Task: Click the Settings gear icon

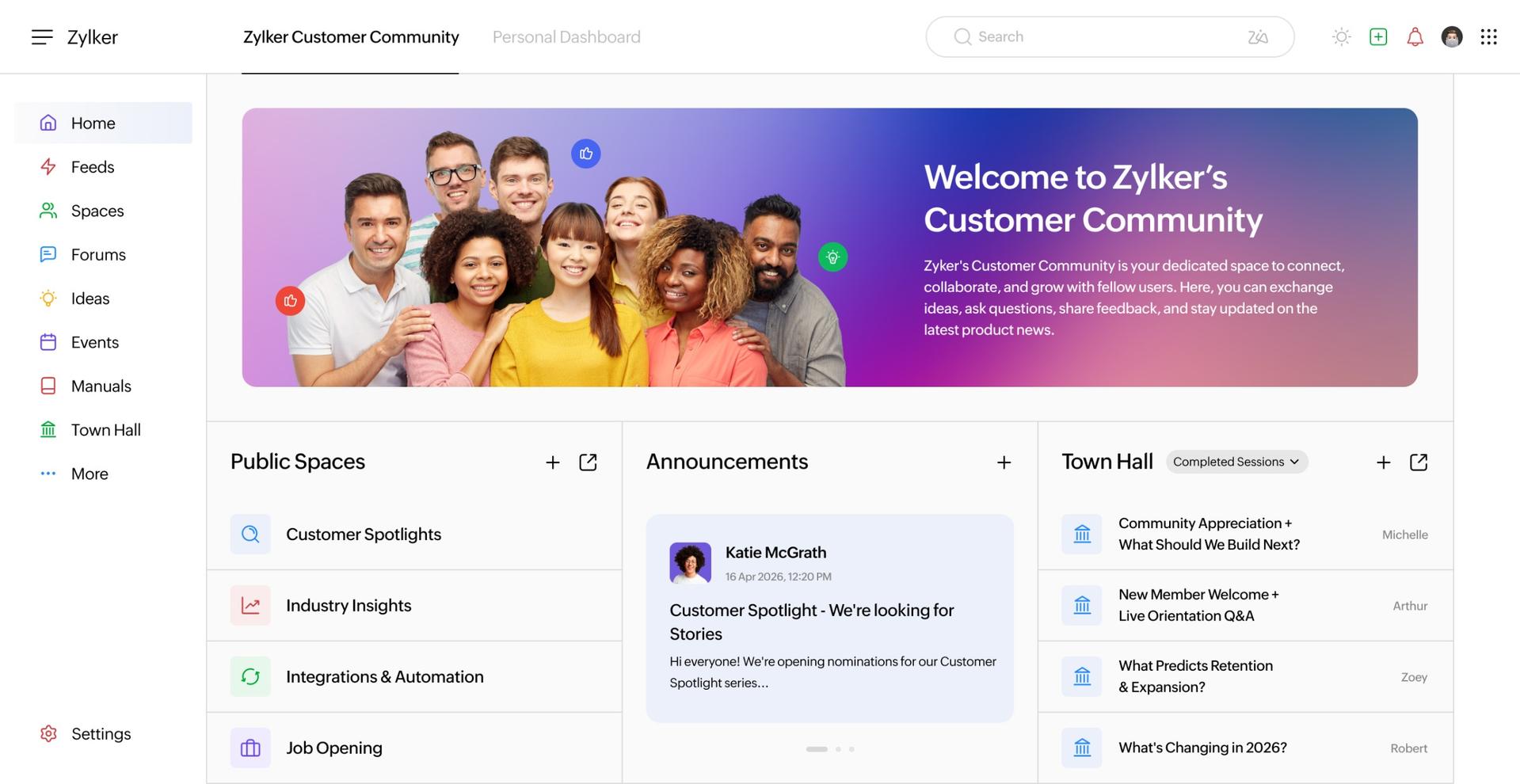Action: coord(48,733)
